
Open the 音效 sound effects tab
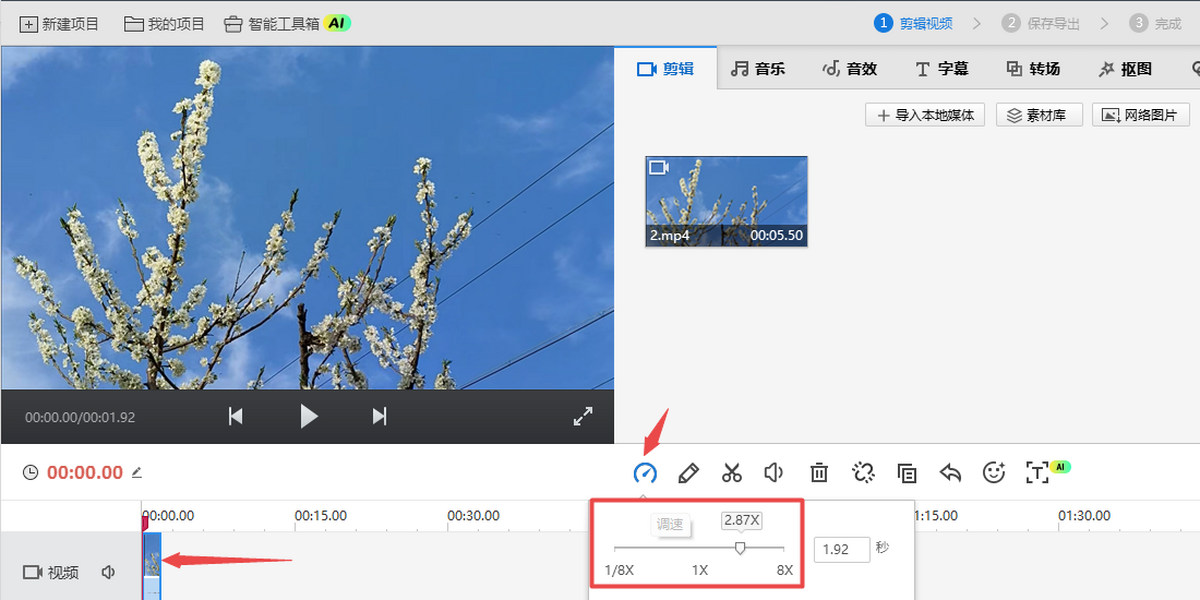[849, 69]
